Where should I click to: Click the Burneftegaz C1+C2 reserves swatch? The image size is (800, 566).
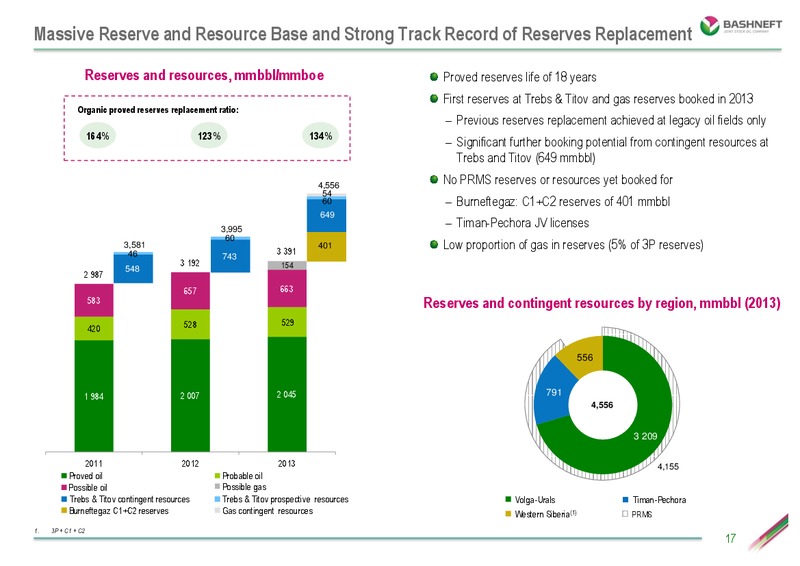tap(64, 511)
